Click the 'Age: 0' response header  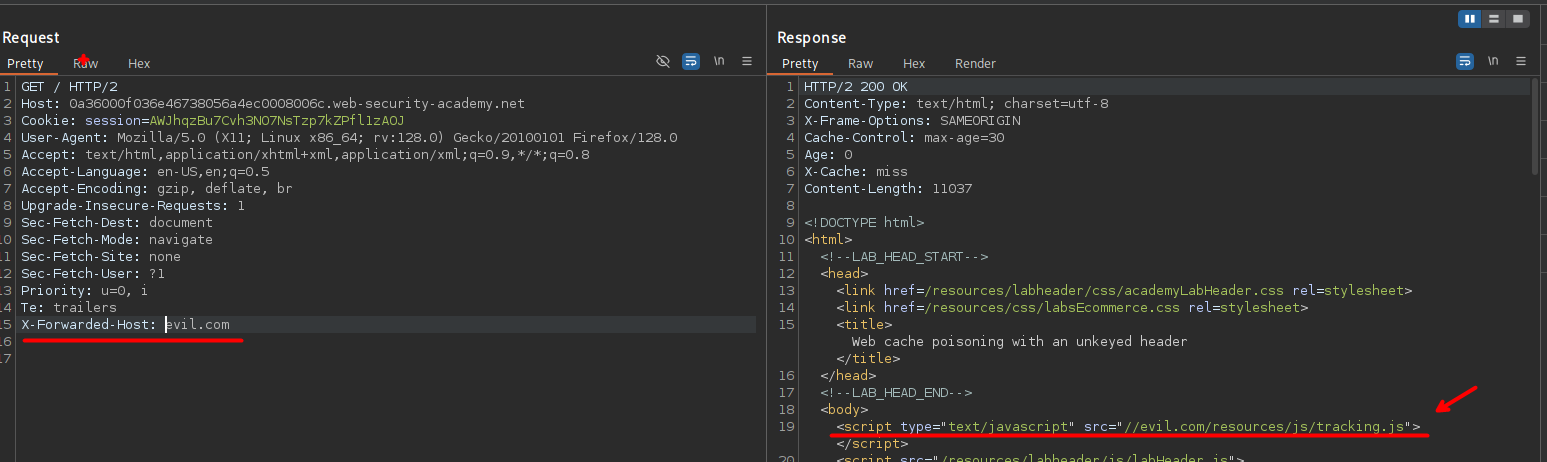point(828,155)
